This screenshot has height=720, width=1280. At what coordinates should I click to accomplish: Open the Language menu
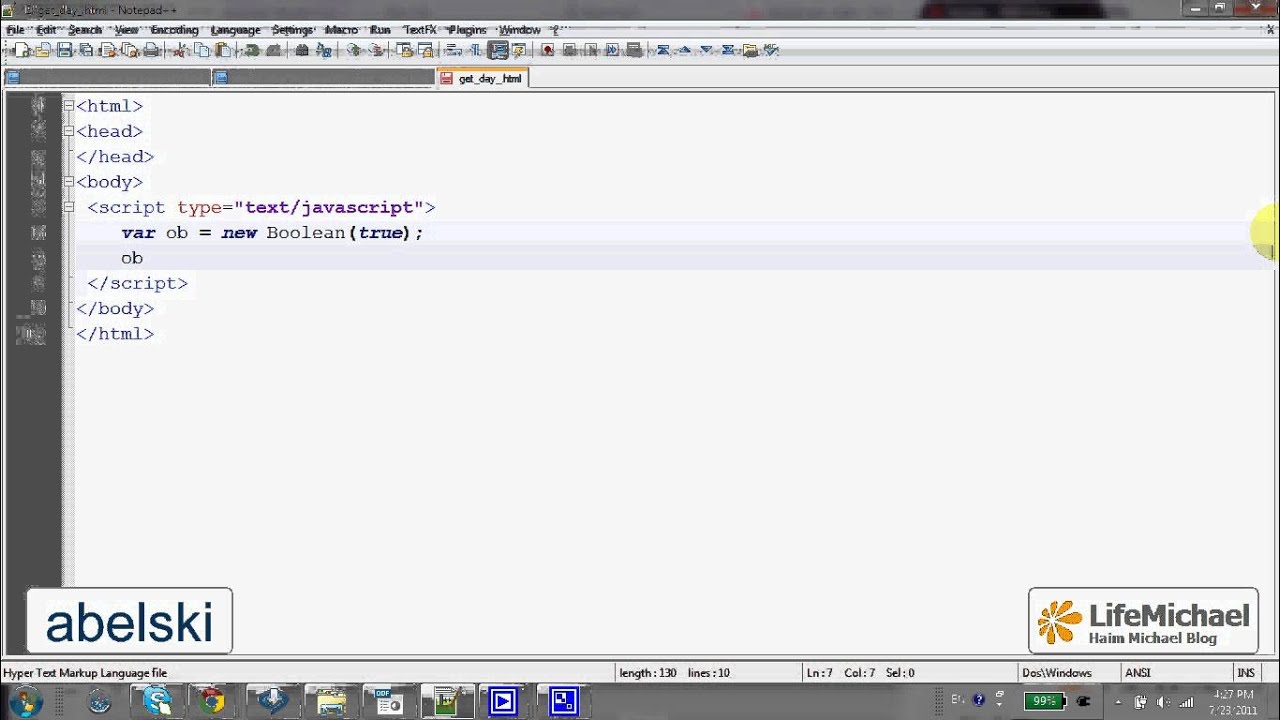(235, 30)
